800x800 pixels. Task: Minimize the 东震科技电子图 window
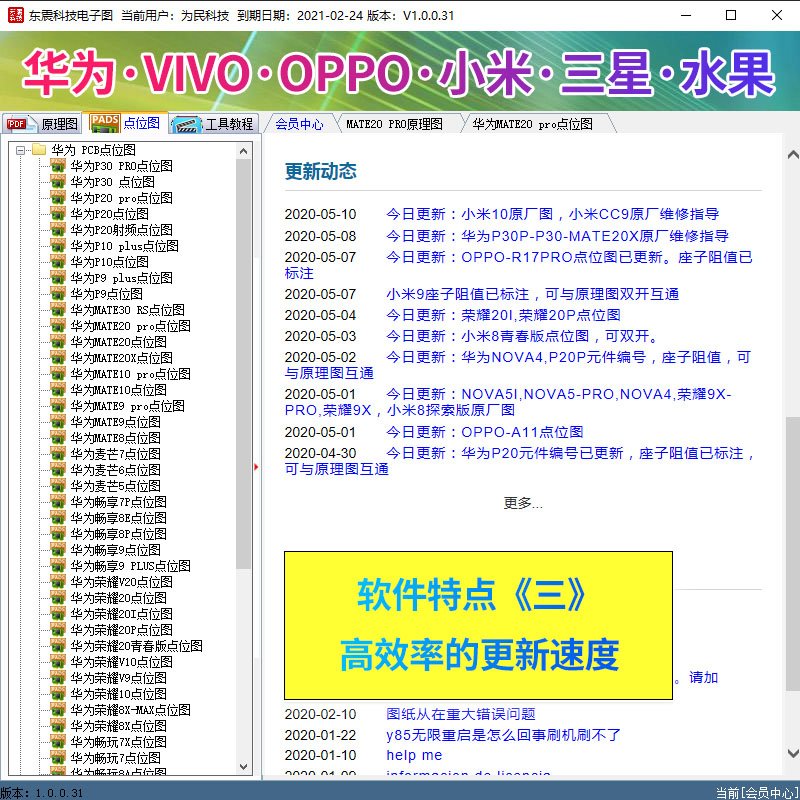[x=686, y=15]
